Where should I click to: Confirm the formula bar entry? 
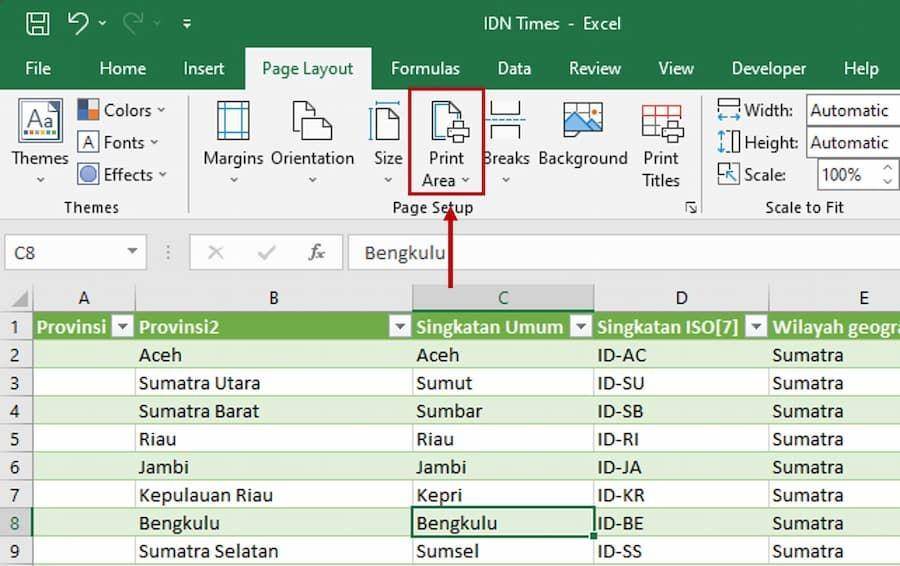tap(266, 252)
